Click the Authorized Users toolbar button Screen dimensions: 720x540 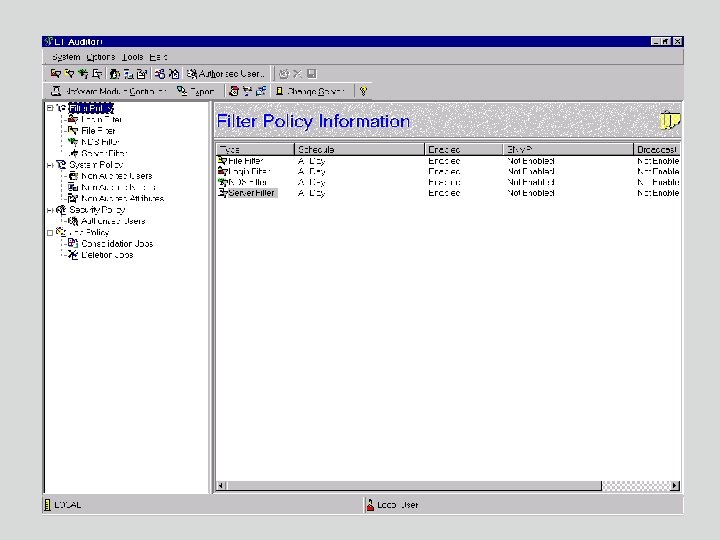pos(224,74)
